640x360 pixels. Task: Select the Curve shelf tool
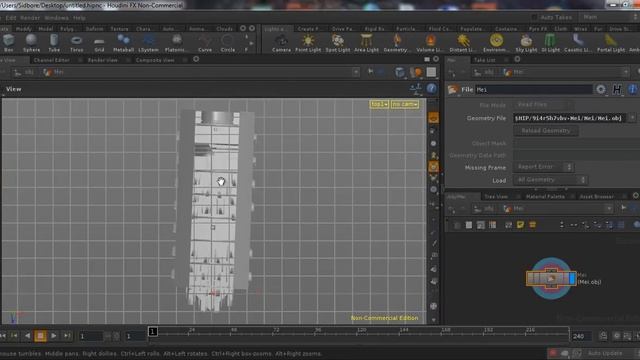pyautogui.click(x=205, y=43)
